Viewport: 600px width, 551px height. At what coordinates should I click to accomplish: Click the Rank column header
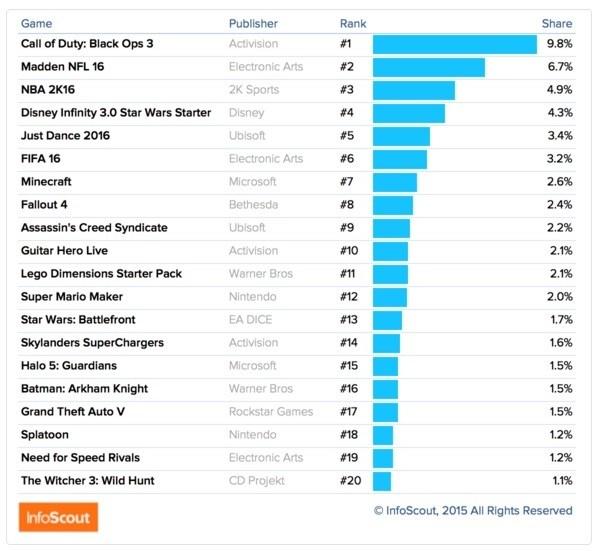tap(353, 24)
